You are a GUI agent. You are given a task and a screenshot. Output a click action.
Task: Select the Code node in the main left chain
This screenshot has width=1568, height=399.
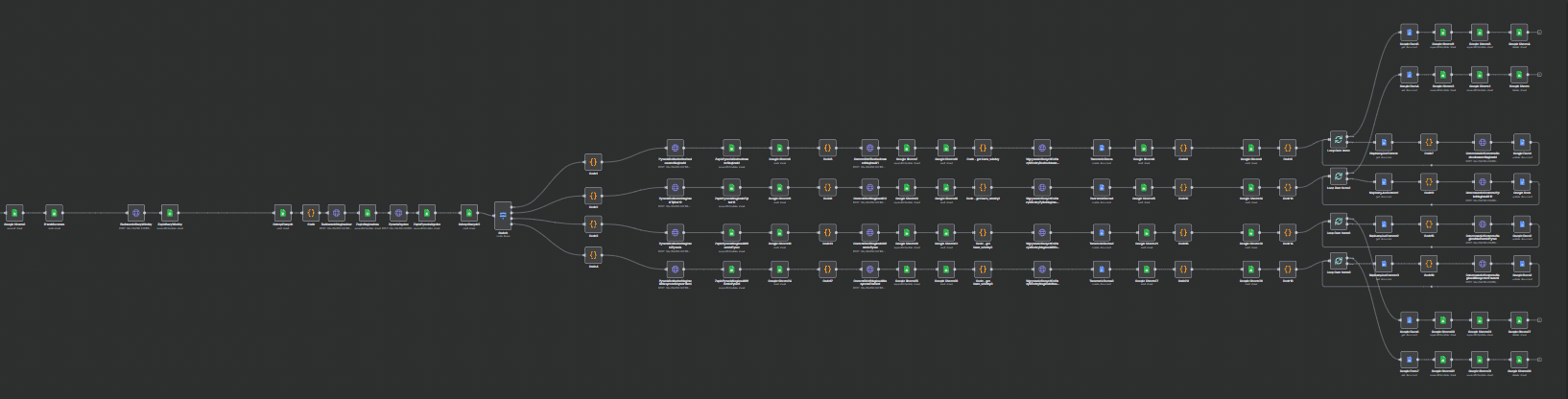[x=310, y=212]
